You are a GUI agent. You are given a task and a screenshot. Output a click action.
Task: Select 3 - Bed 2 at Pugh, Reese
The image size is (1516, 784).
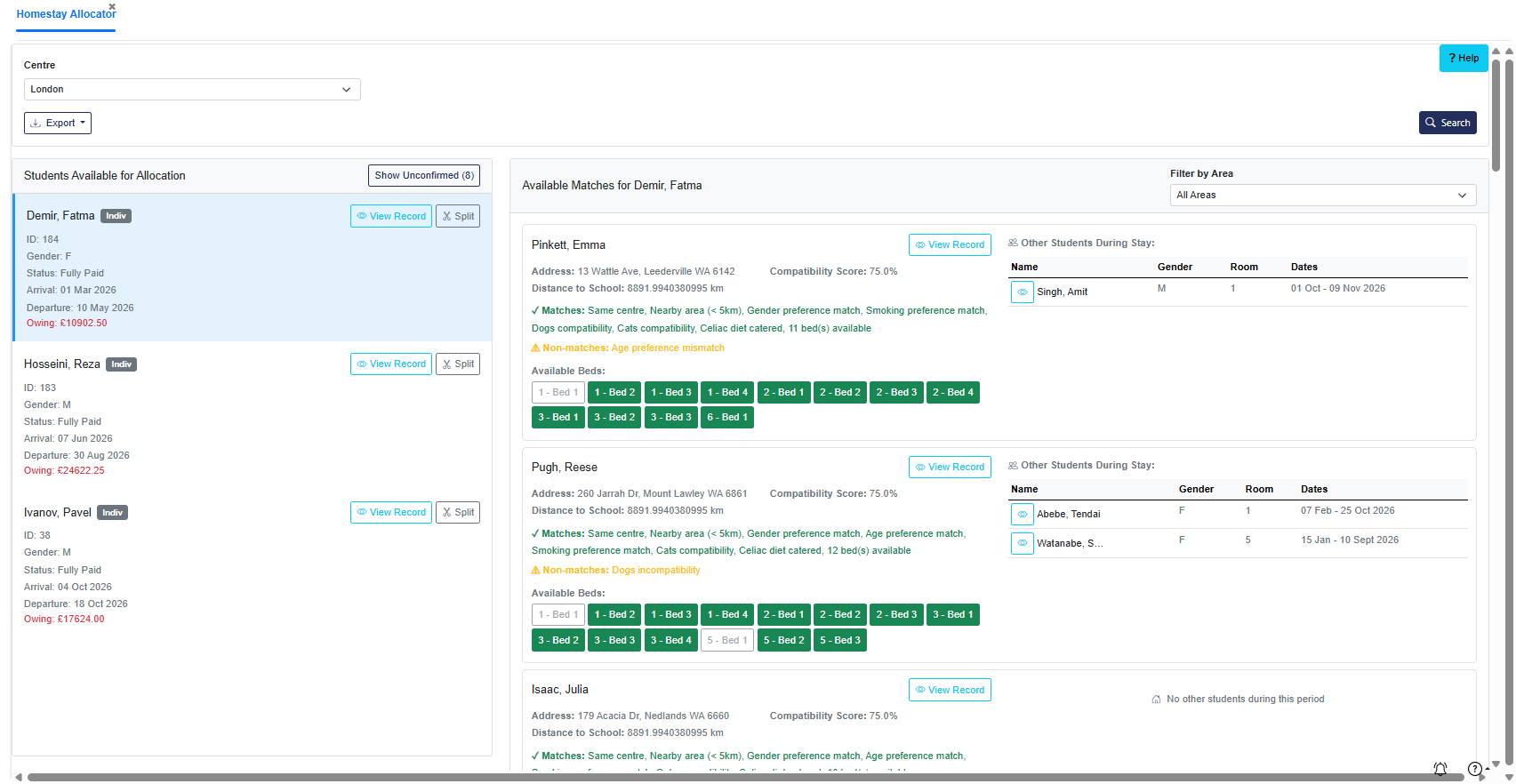click(x=558, y=640)
